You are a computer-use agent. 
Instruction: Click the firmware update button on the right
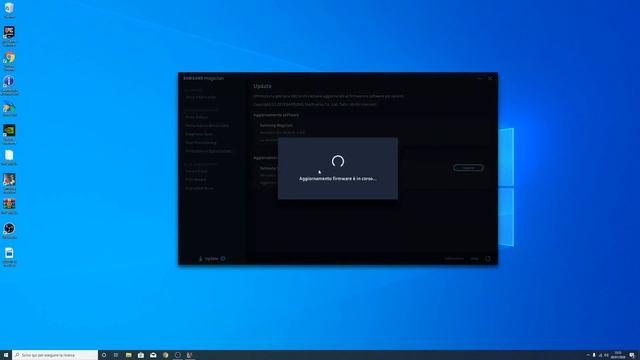pyautogui.click(x=468, y=168)
